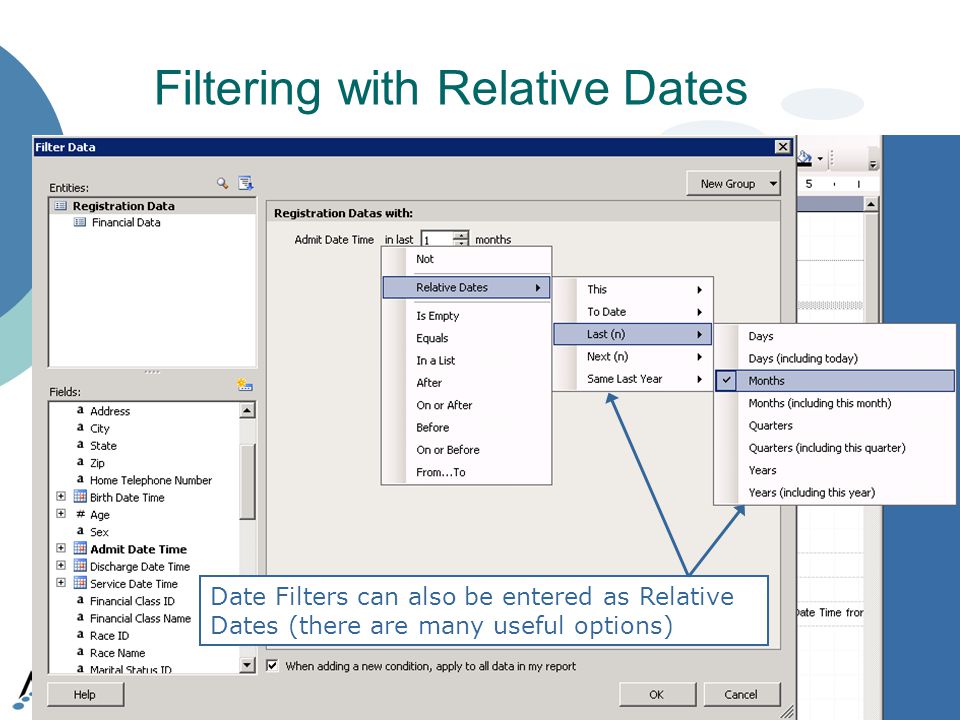
Task: Click the search entities magnifier icon
Action: (x=222, y=183)
